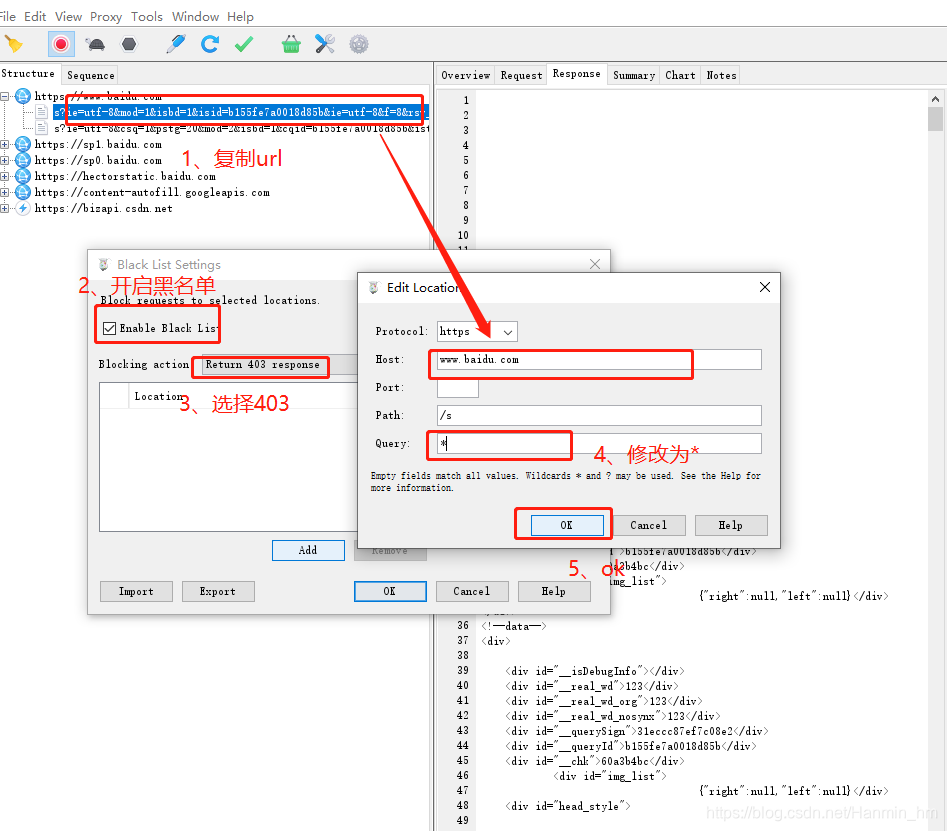
Task: Switch to the Summary tab
Action: coord(634,75)
